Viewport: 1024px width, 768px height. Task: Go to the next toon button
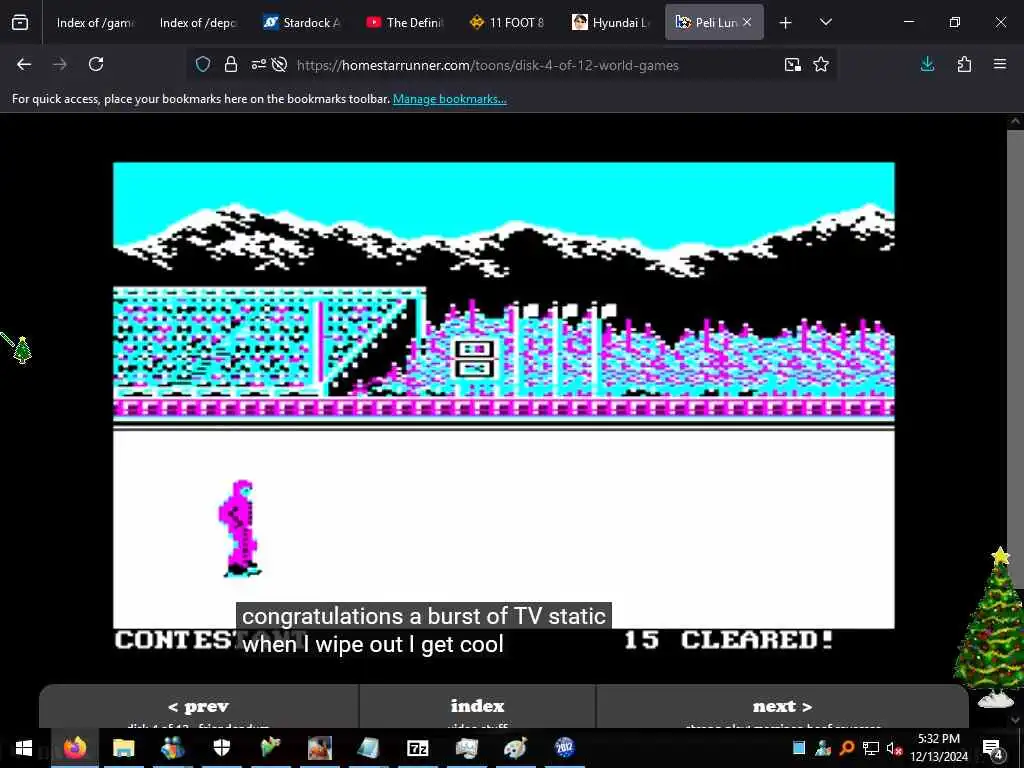tap(782, 707)
